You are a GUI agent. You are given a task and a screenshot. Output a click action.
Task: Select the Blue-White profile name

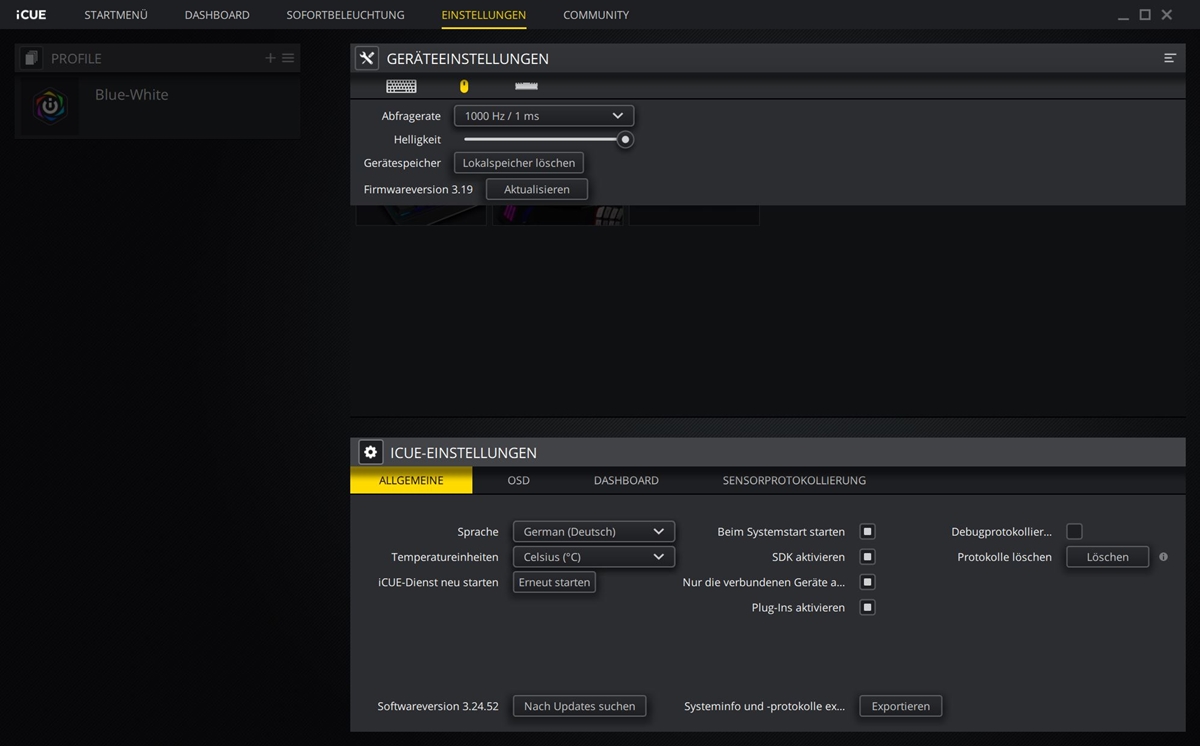coord(132,95)
